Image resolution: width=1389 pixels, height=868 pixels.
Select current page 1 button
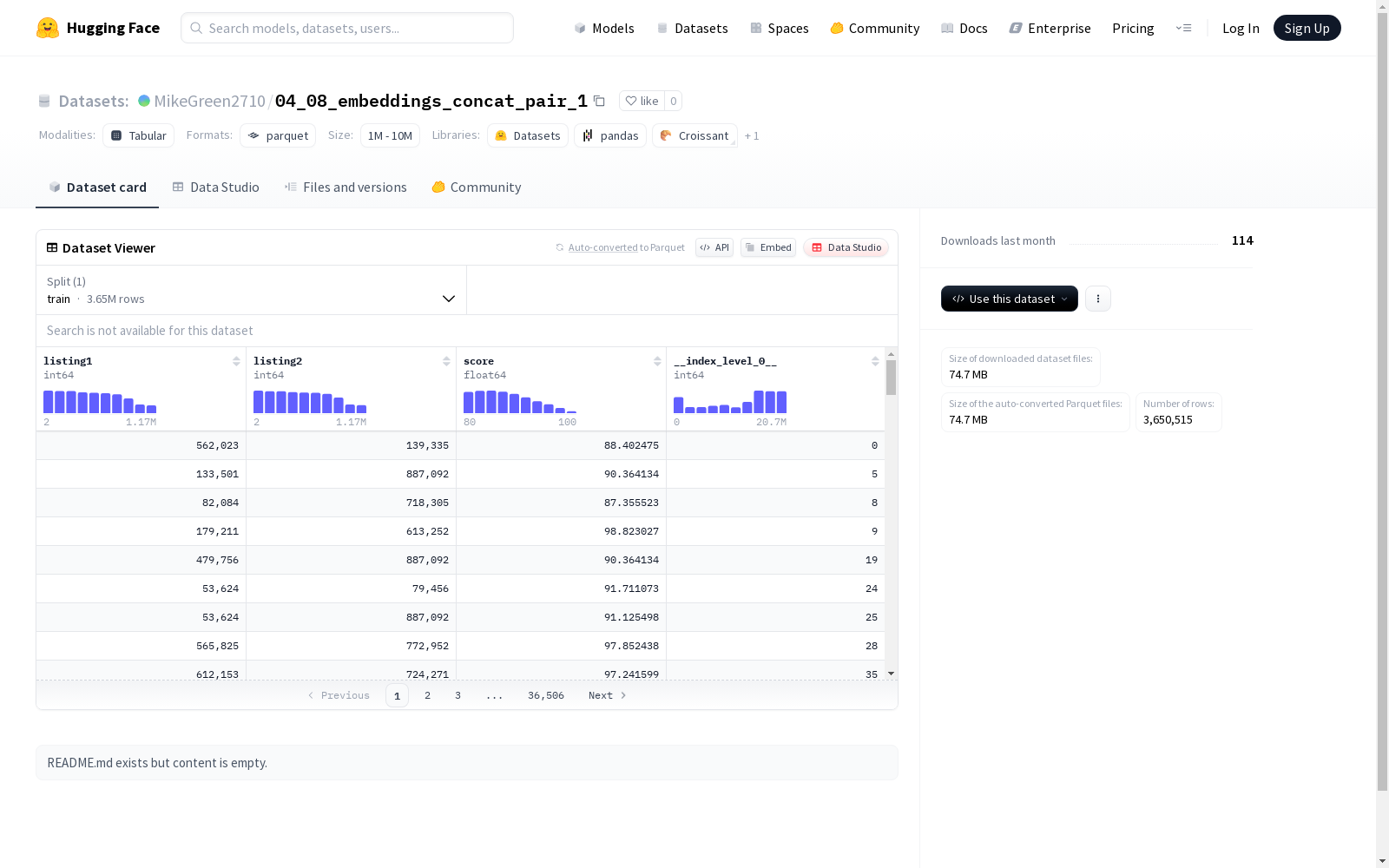397,695
